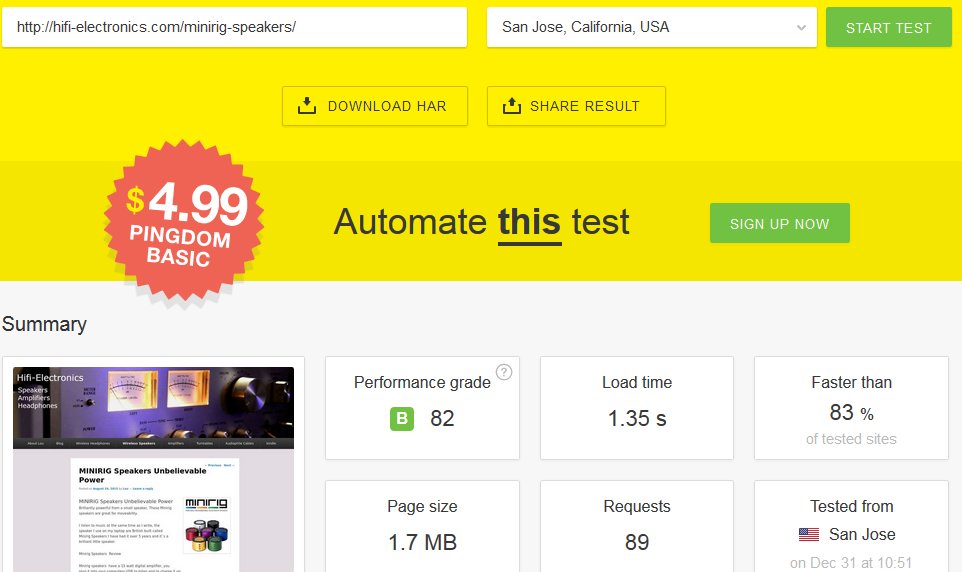This screenshot has height=572, width=962.
Task: Click the 'Page size' label
Action: point(422,506)
